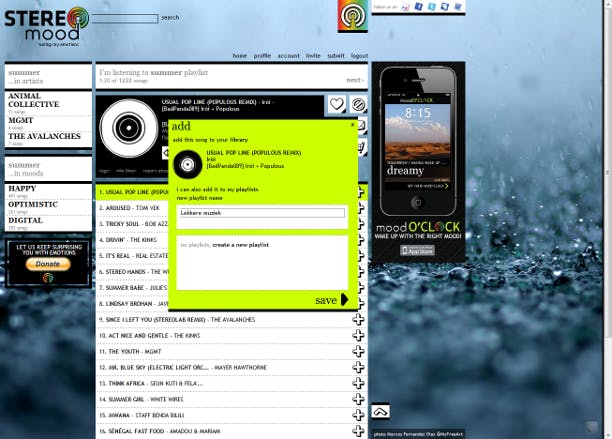The image size is (612, 439).
Task: Like the current song with the heart icon
Action: tap(336, 104)
